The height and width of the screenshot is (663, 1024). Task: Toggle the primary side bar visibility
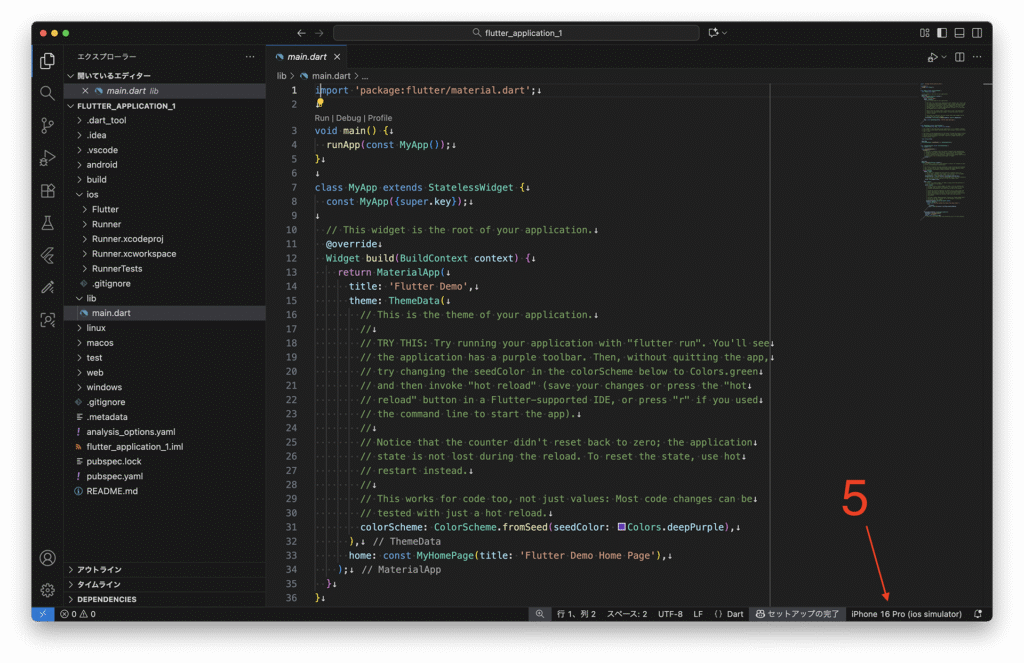pos(942,33)
